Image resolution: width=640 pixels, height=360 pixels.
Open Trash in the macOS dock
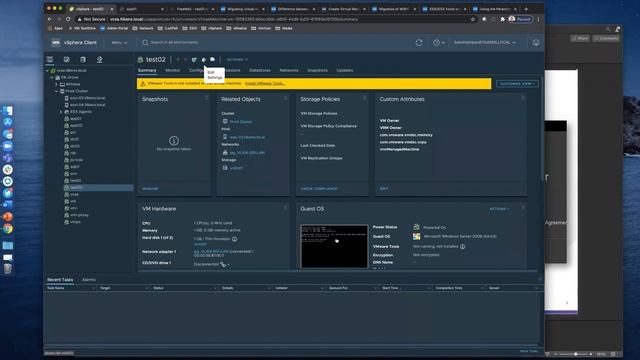(x=8, y=268)
